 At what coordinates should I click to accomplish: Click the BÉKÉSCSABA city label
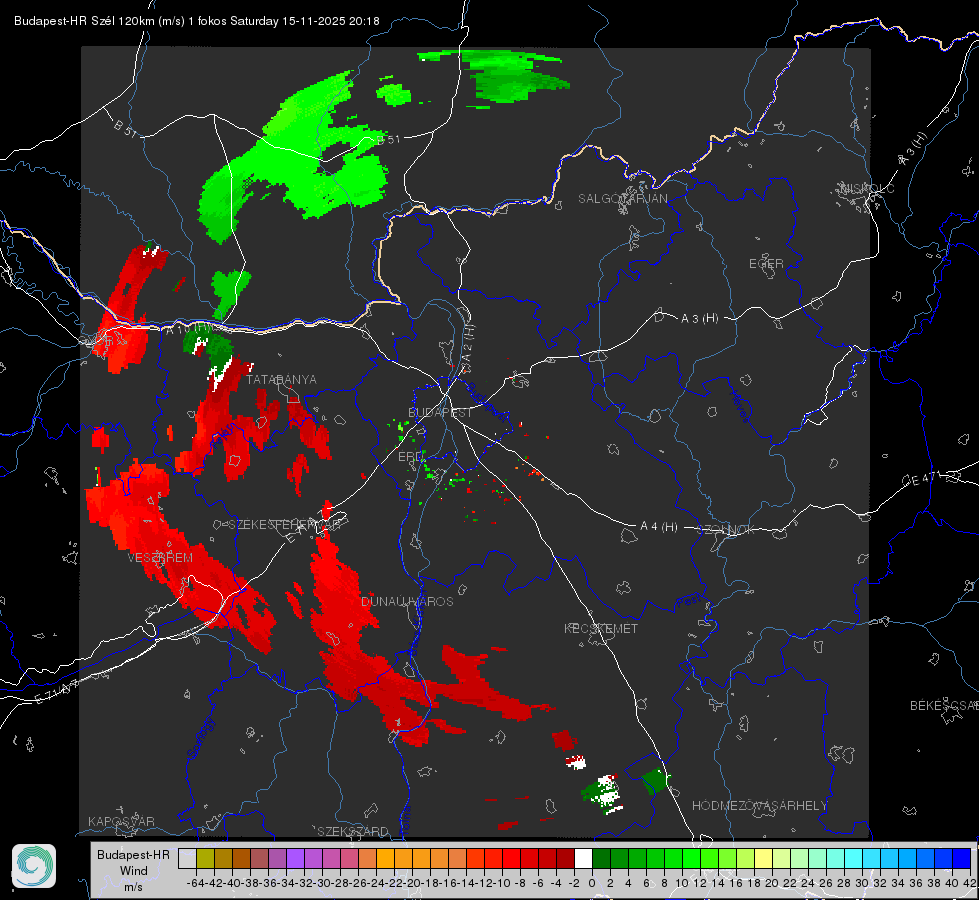944,705
